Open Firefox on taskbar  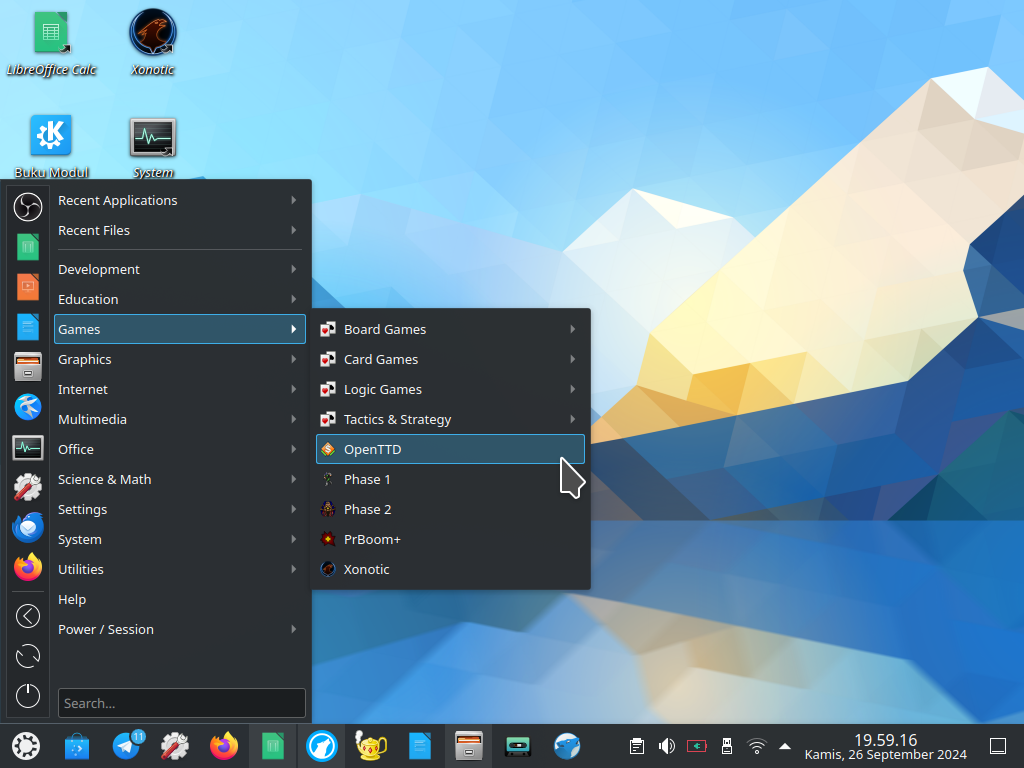point(224,746)
